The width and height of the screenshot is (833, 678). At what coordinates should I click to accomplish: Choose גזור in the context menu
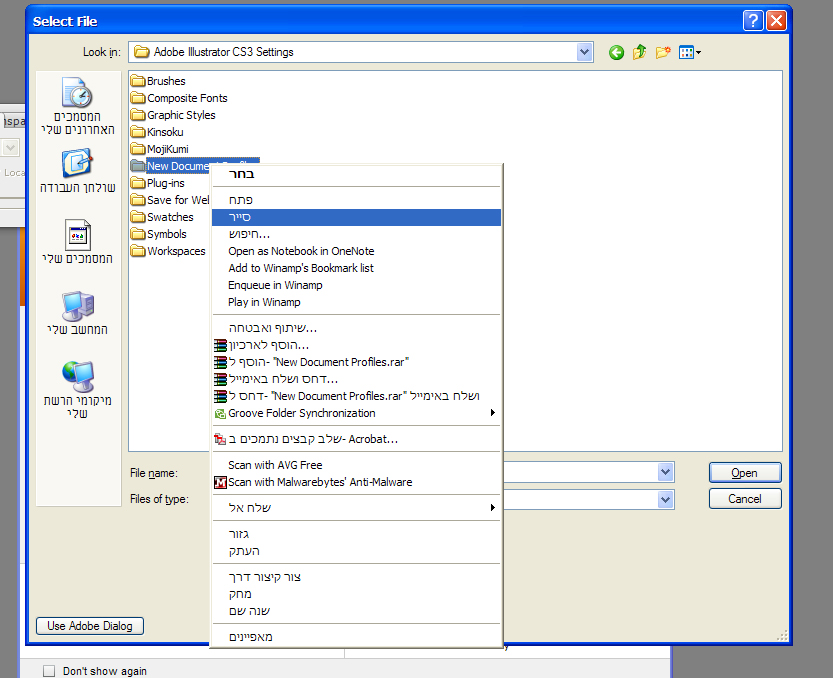click(356, 534)
